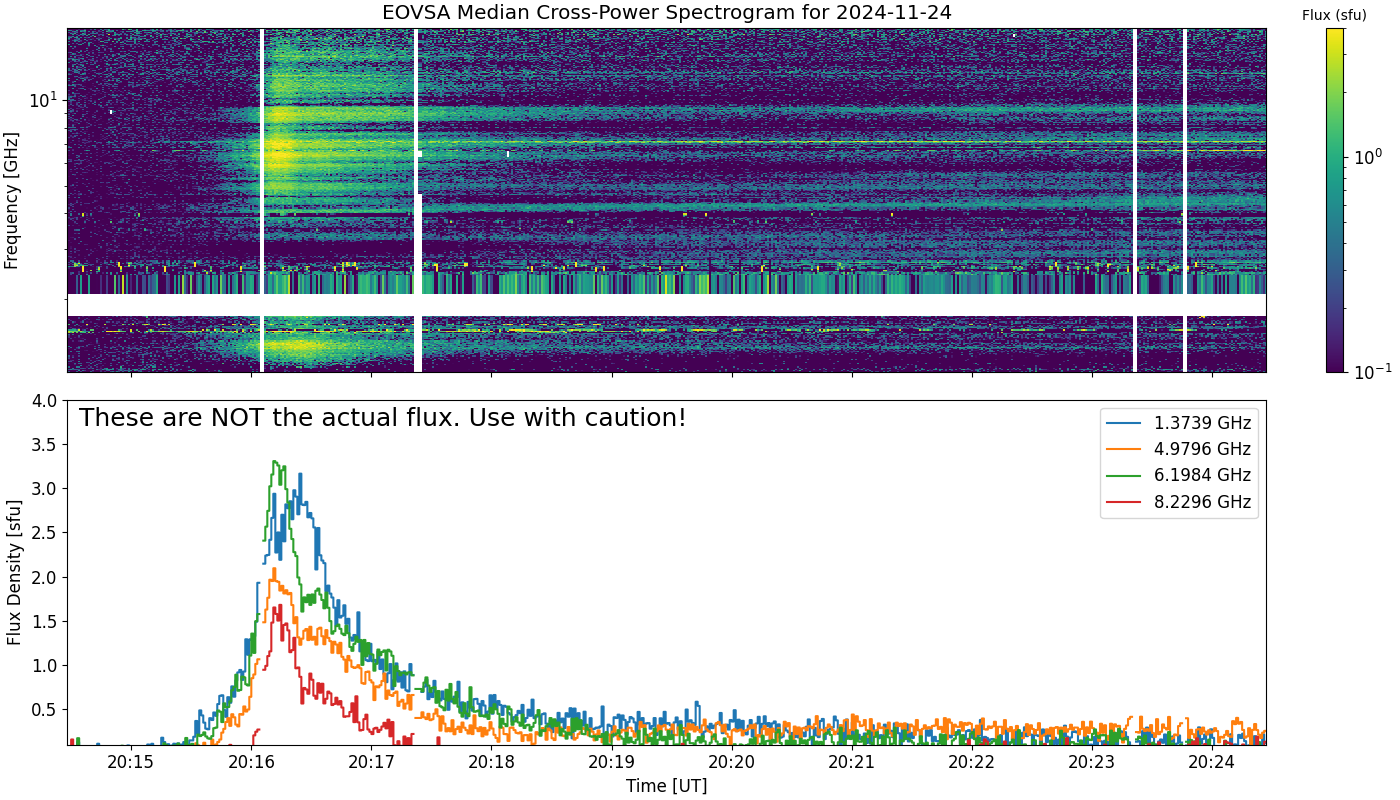Click the 1.0 flux density tick label
Screen dimensions: 1400x800
tap(45, 665)
